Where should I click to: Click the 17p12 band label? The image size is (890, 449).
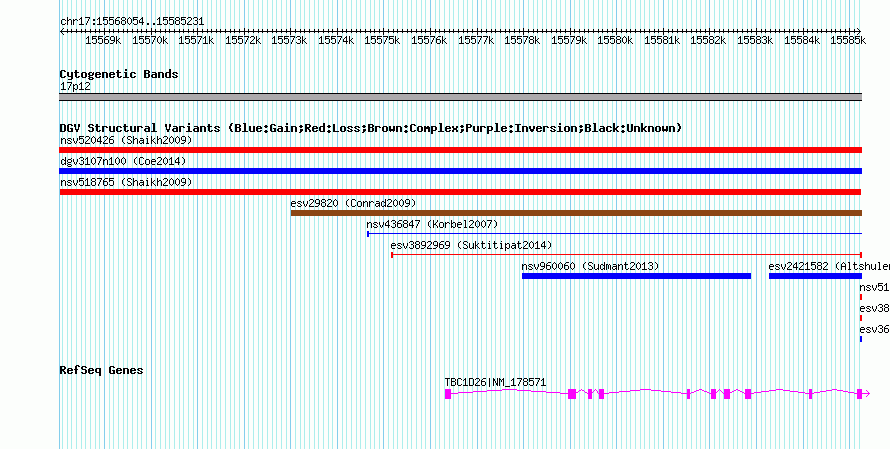tap(75, 86)
